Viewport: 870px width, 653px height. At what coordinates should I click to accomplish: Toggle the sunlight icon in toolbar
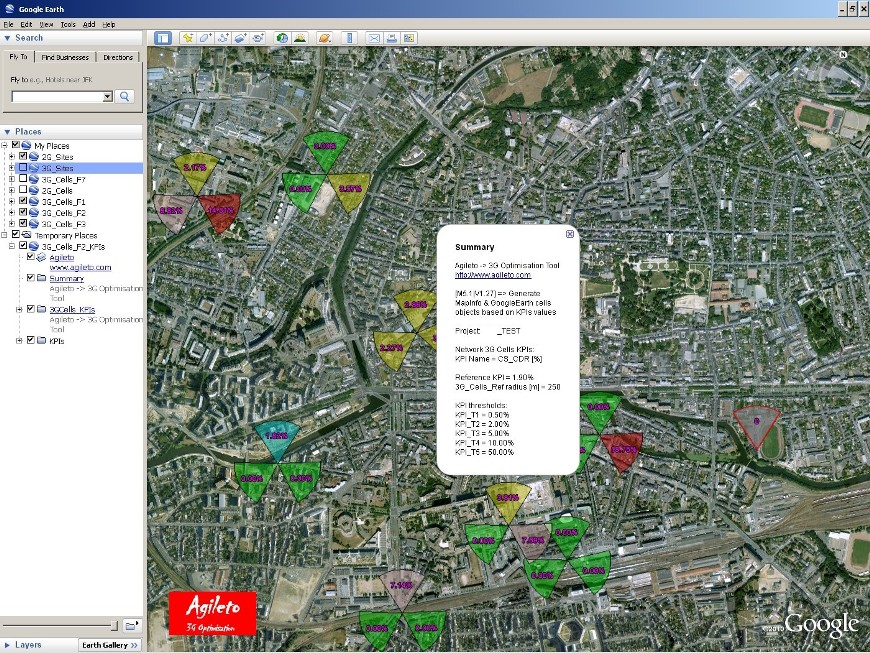coord(300,38)
